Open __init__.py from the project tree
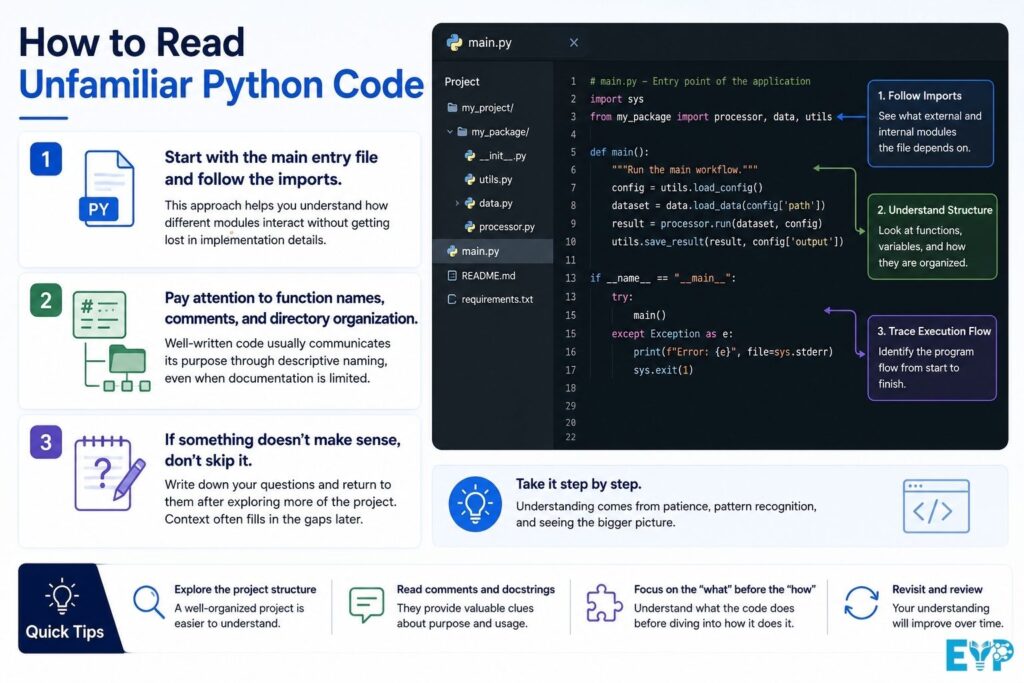Viewport: 1024px width, 683px height. click(x=495, y=155)
